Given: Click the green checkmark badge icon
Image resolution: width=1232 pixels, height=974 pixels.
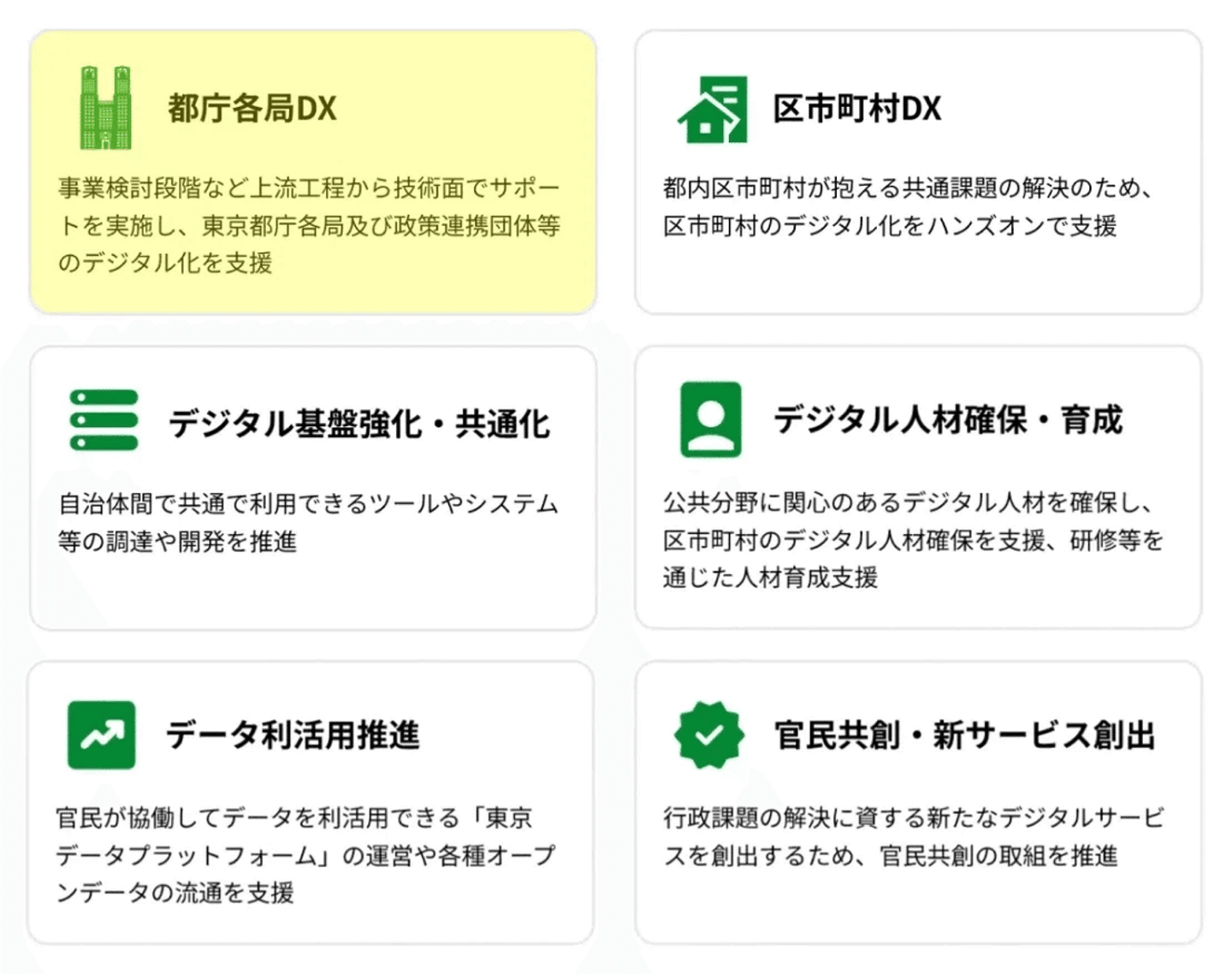Looking at the screenshot, I should 708,734.
